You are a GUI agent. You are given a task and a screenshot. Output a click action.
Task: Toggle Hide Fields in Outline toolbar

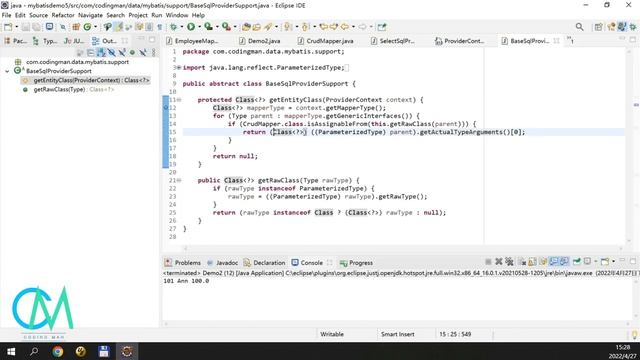[x=111, y=53]
